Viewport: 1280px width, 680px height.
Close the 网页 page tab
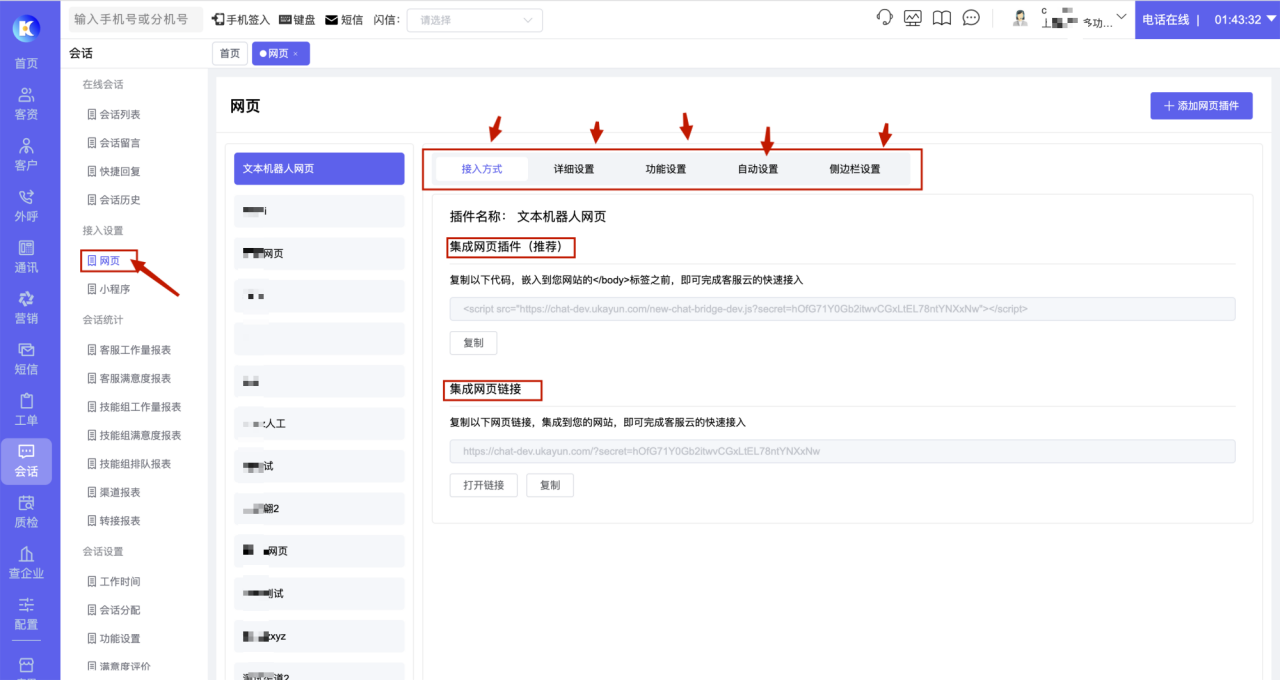[295, 54]
